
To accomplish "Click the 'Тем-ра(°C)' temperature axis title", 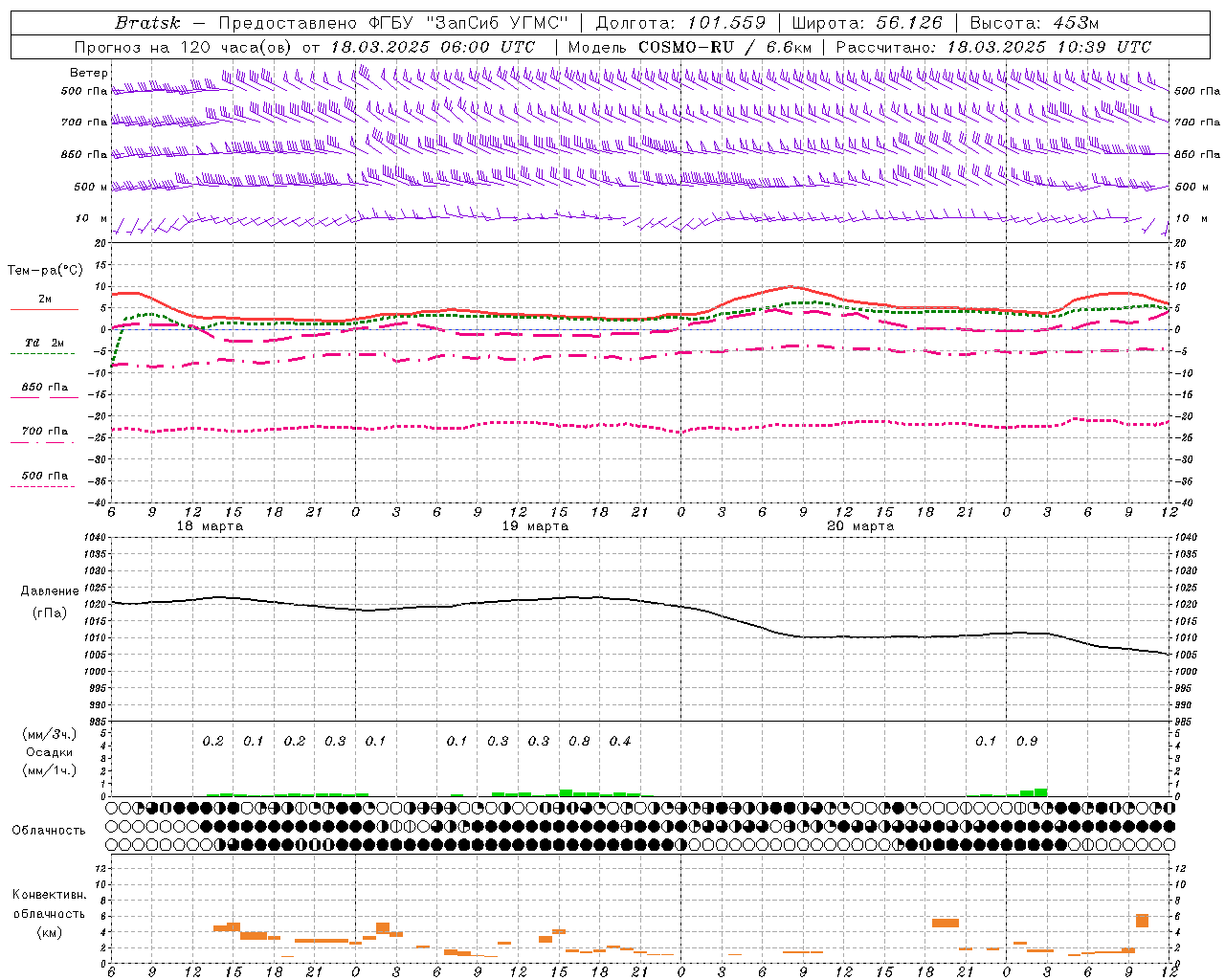I will 46,271.
